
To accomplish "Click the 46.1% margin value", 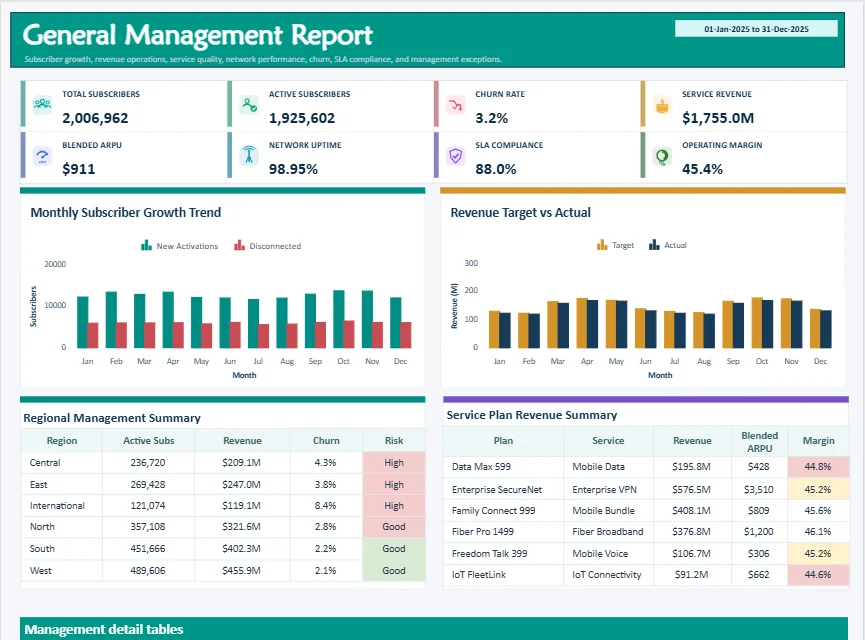I will click(818, 531).
